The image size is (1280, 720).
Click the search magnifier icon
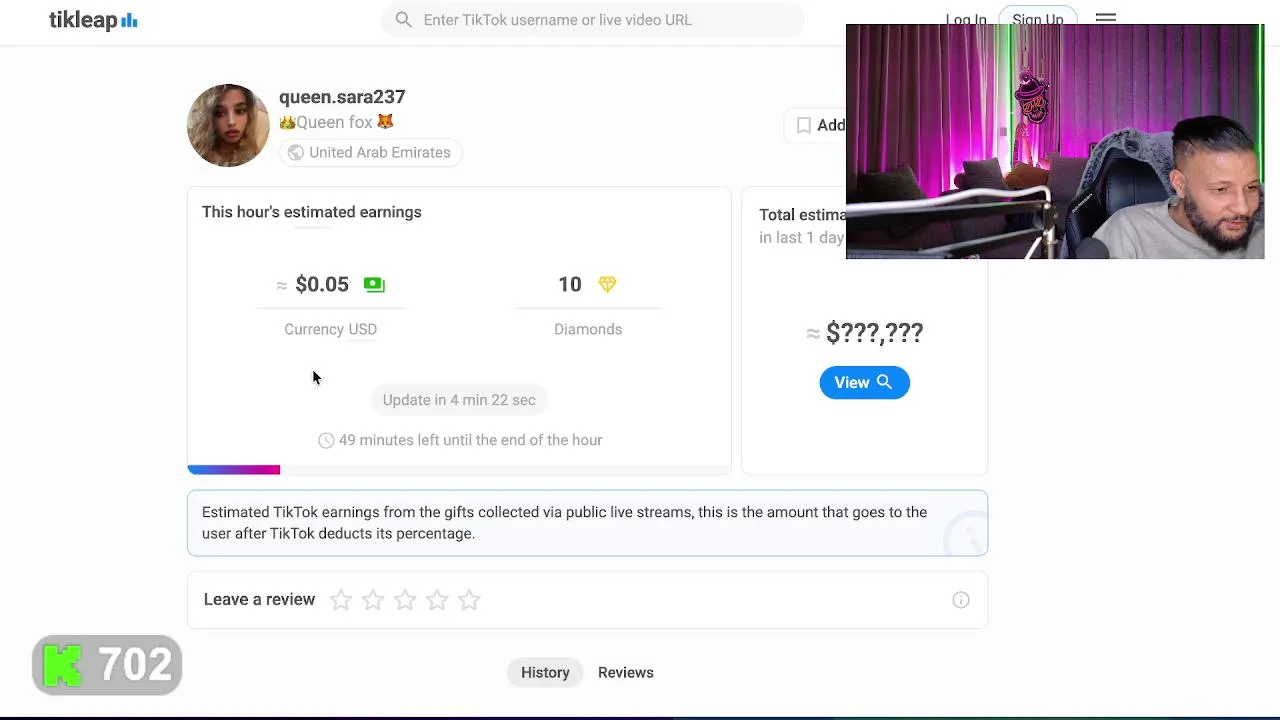(403, 20)
